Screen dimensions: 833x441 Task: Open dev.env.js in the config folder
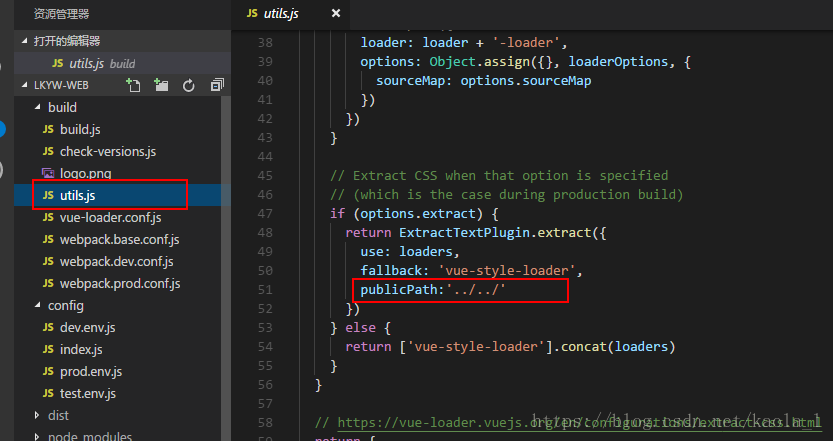tap(79, 327)
